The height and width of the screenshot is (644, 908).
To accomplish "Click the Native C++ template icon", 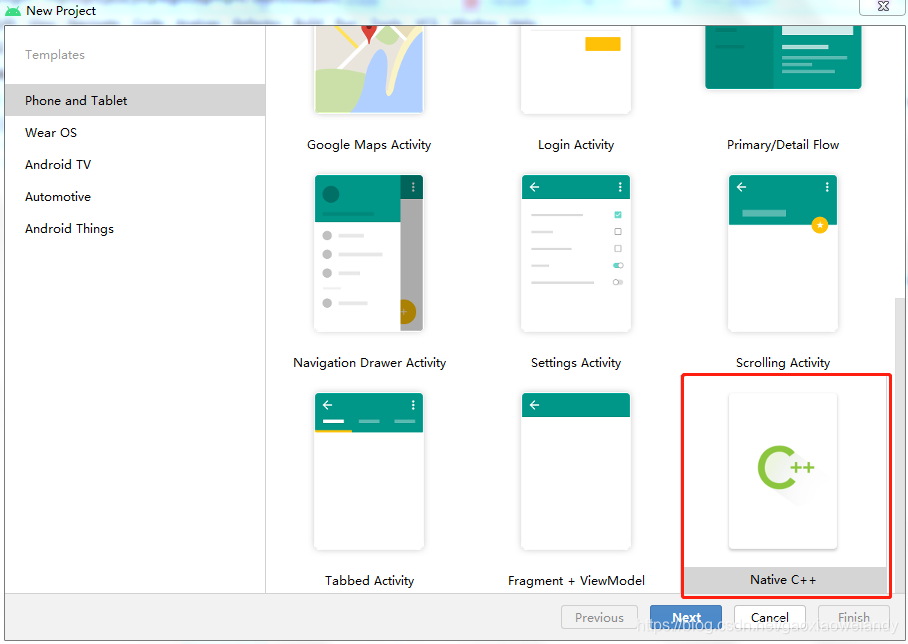I will [783, 471].
